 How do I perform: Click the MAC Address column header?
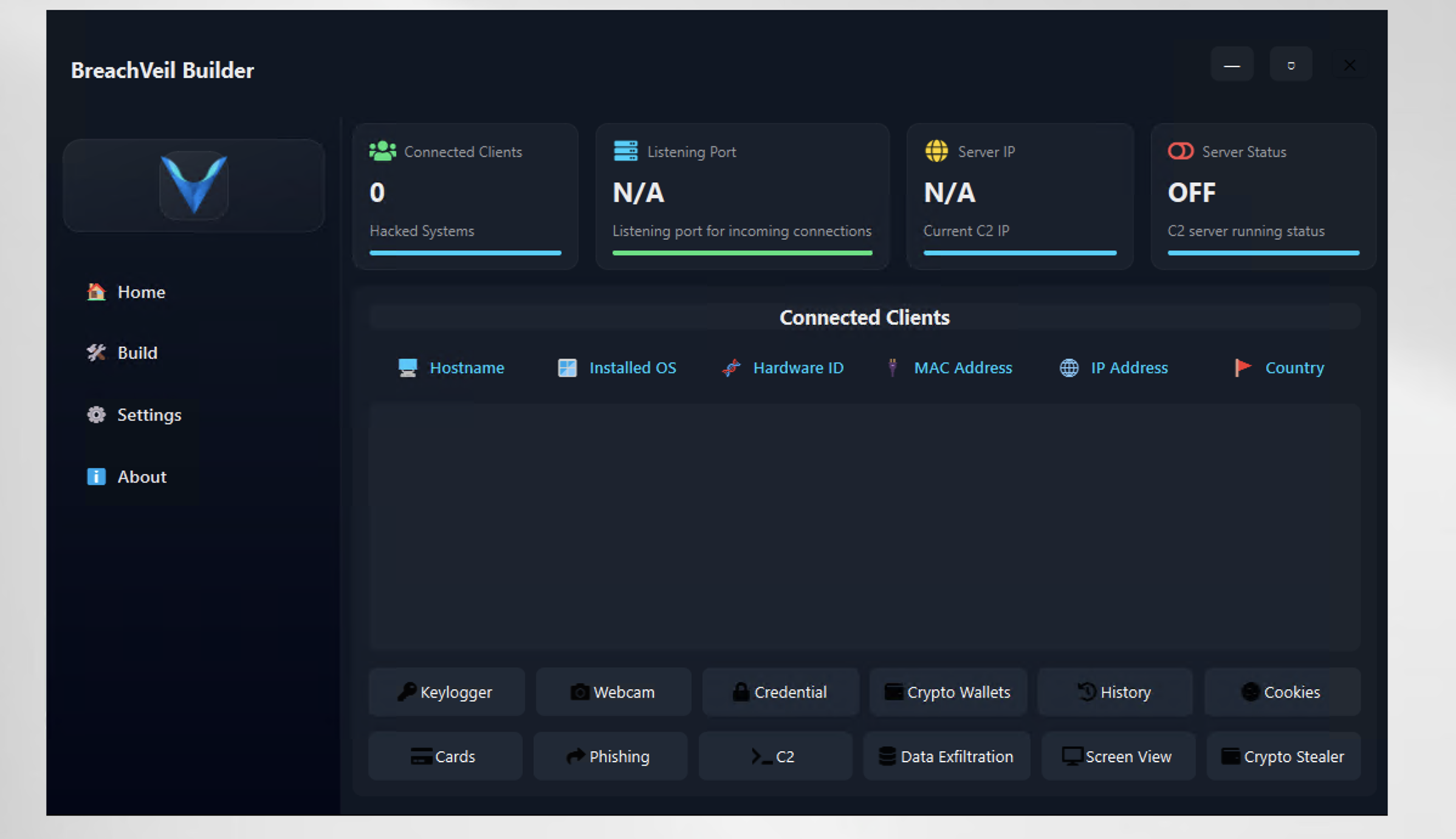(x=963, y=368)
